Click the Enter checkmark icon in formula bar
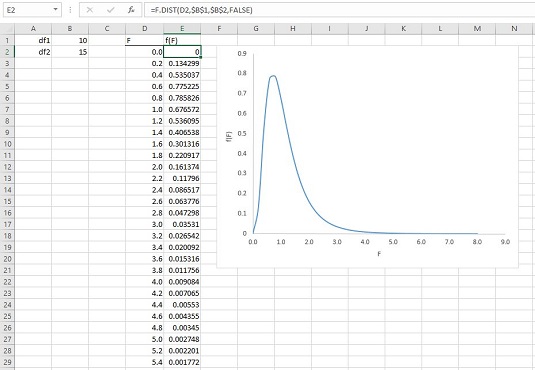The height and width of the screenshot is (370, 535). (x=111, y=10)
